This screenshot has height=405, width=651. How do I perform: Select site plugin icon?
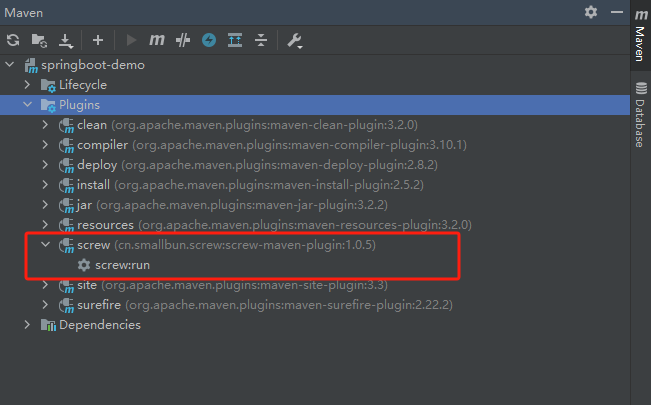tap(66, 286)
